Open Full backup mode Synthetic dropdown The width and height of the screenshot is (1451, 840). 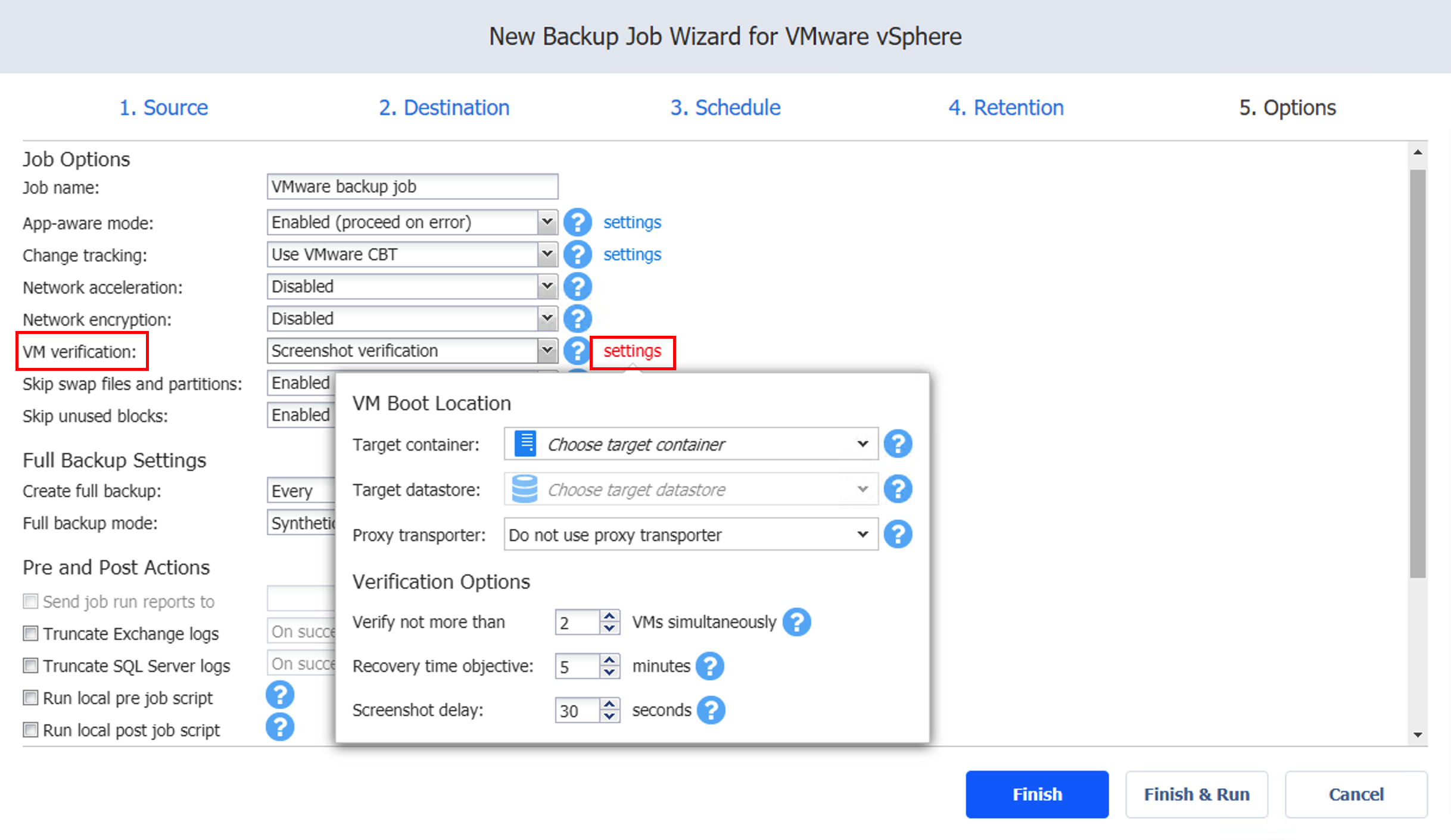pos(301,523)
